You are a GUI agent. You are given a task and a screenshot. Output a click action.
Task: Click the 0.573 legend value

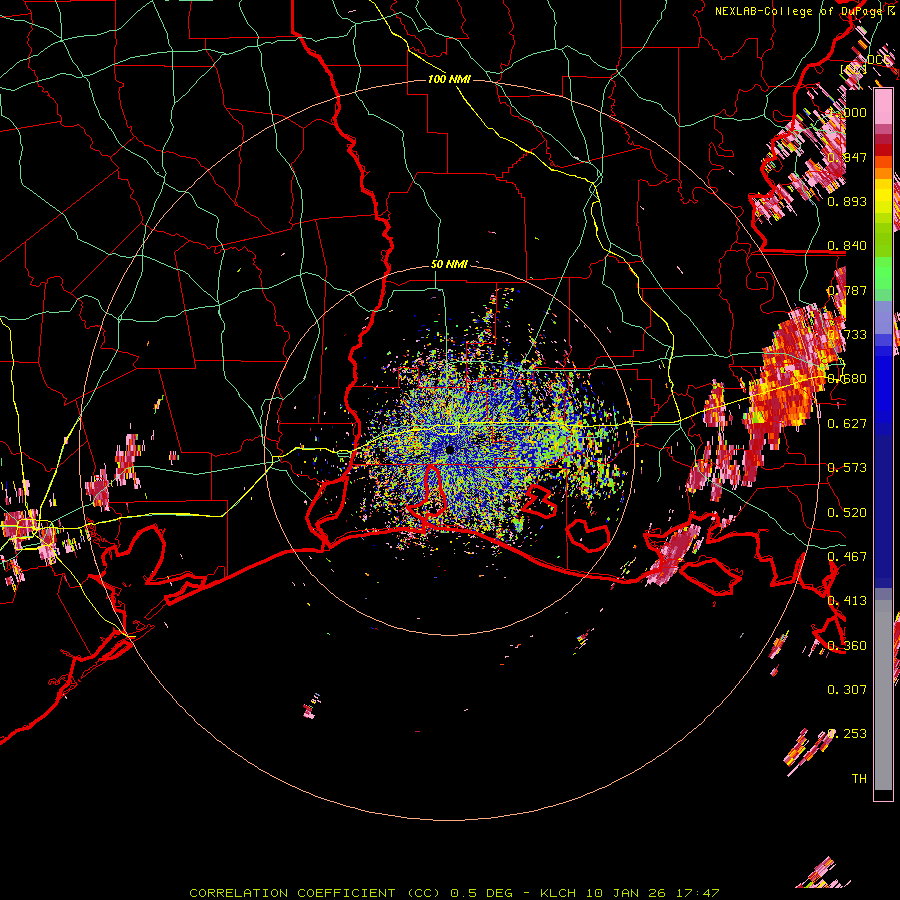pos(847,467)
